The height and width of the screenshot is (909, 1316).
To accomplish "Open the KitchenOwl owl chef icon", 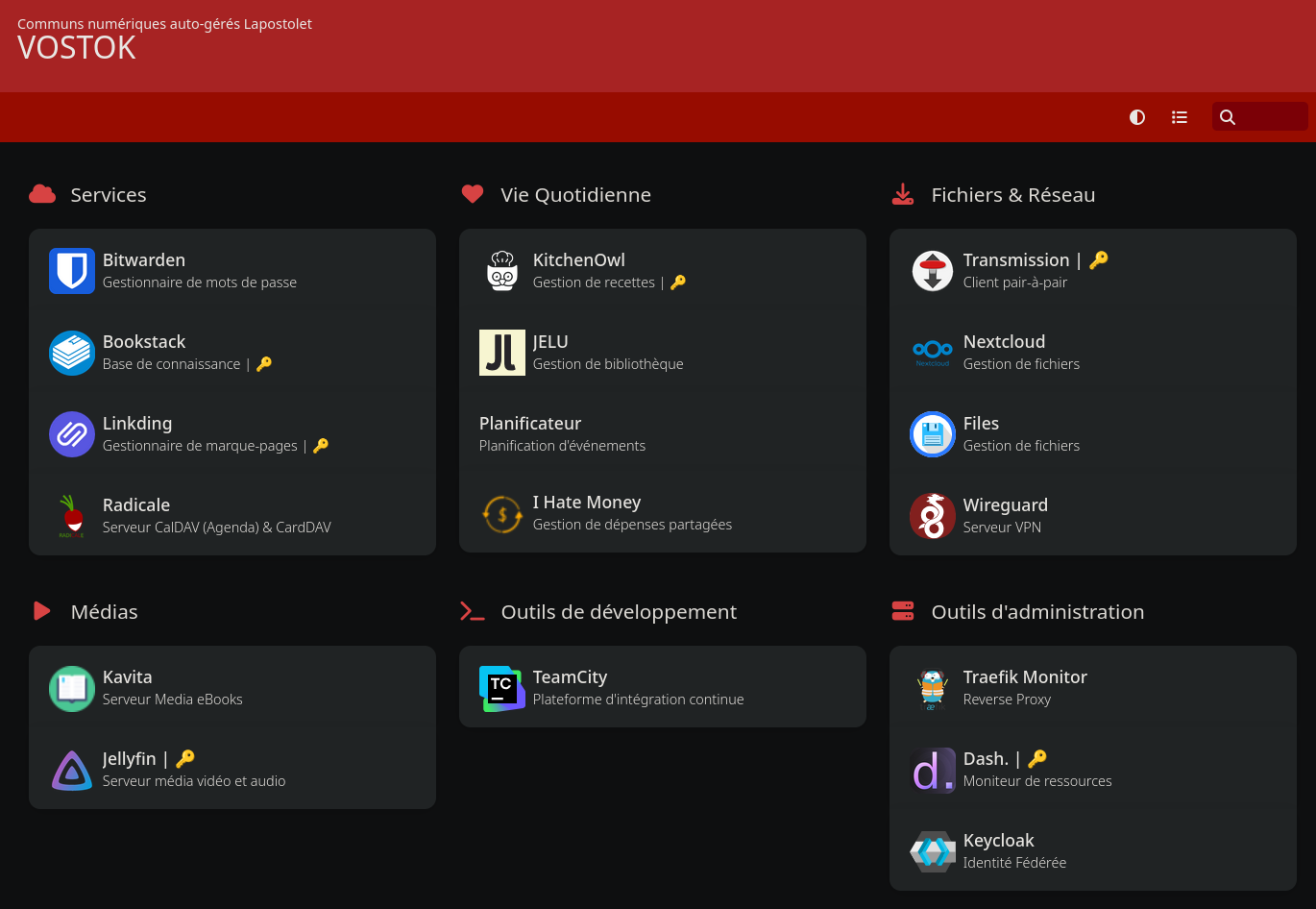I will click(x=502, y=271).
